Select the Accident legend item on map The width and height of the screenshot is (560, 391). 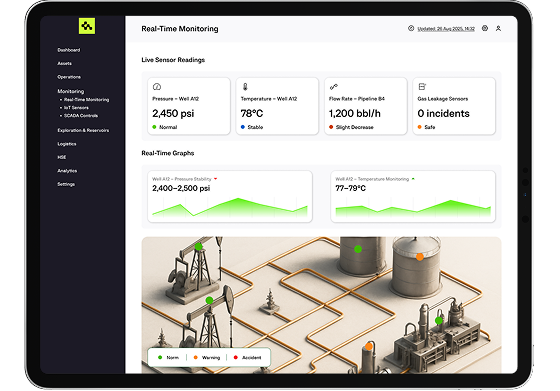[248, 357]
